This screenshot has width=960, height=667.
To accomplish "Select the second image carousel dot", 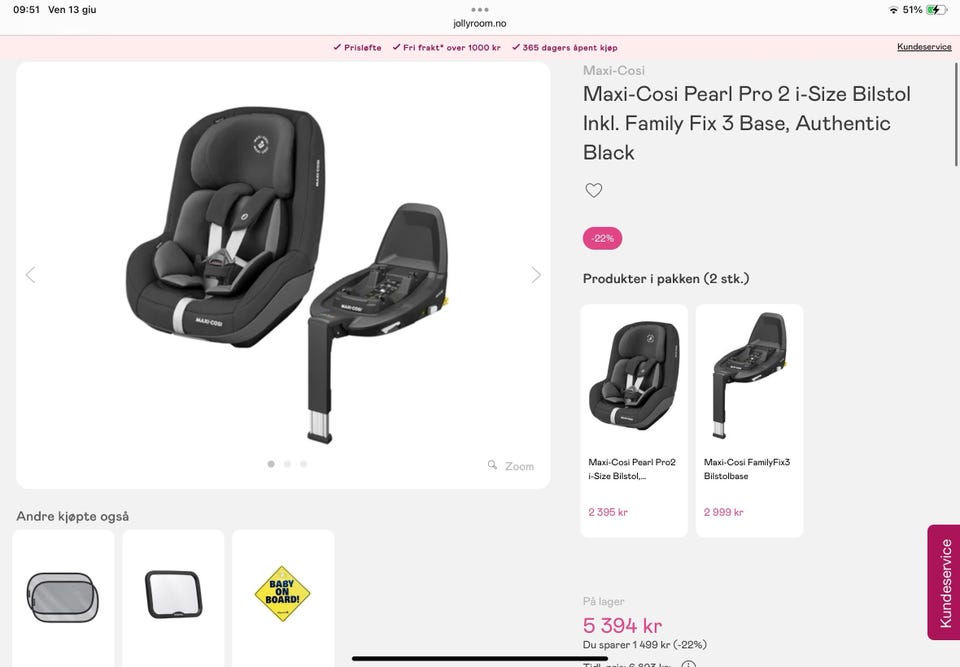I will 287,464.
